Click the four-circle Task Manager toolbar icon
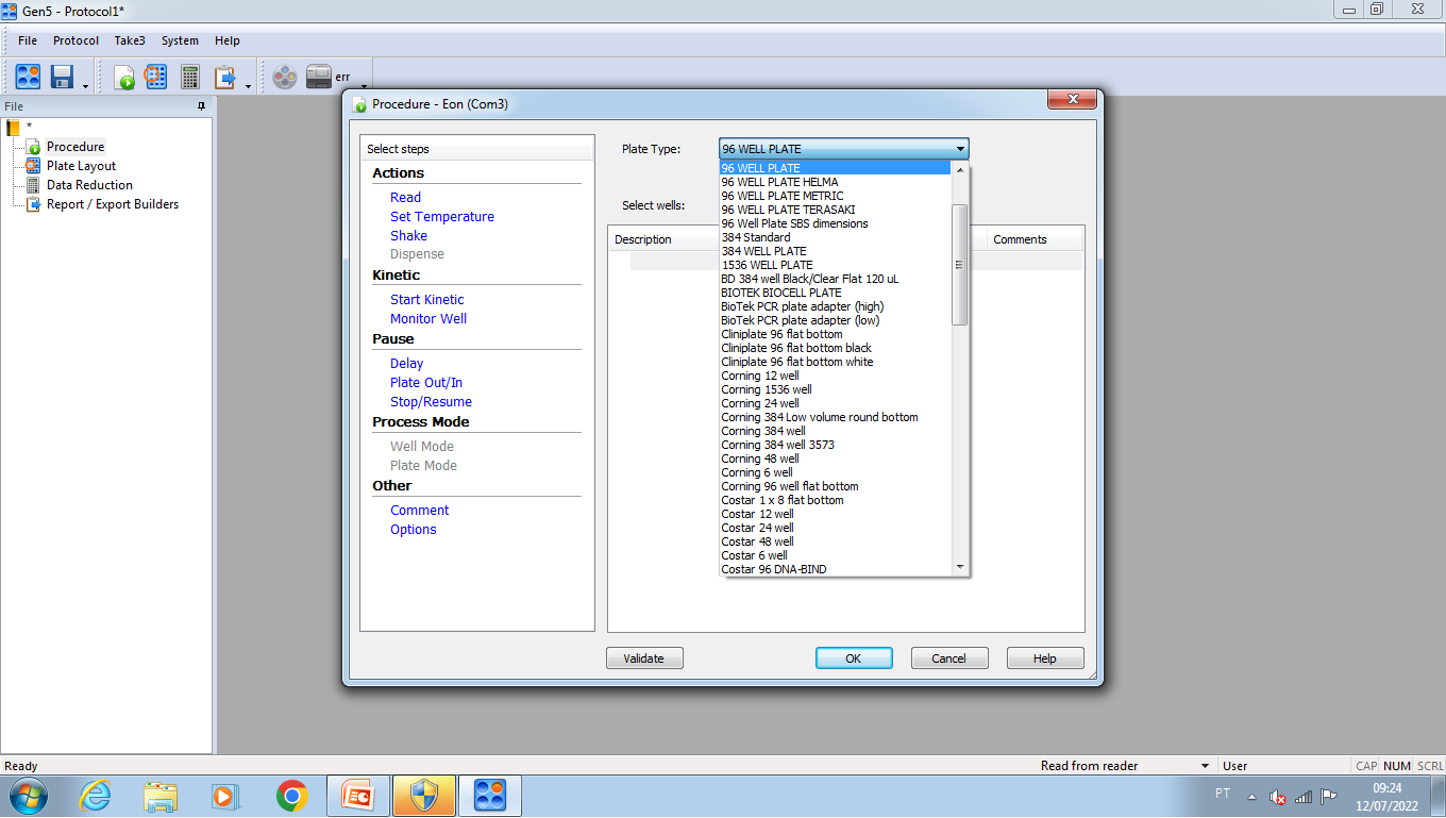 tap(28, 77)
